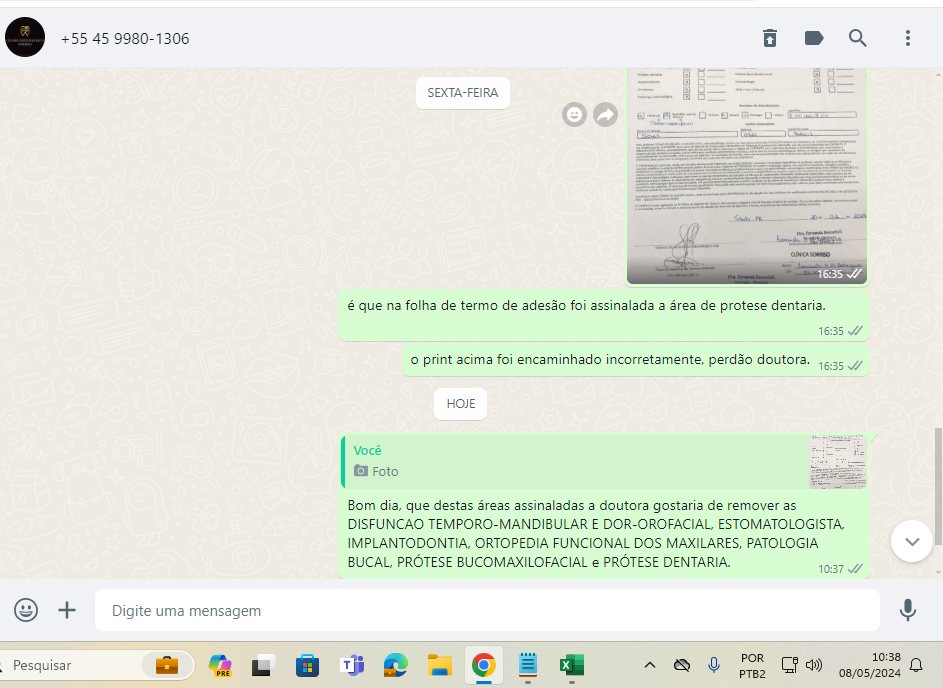Click the Windows taskbar Pesquisar search box

[96, 665]
